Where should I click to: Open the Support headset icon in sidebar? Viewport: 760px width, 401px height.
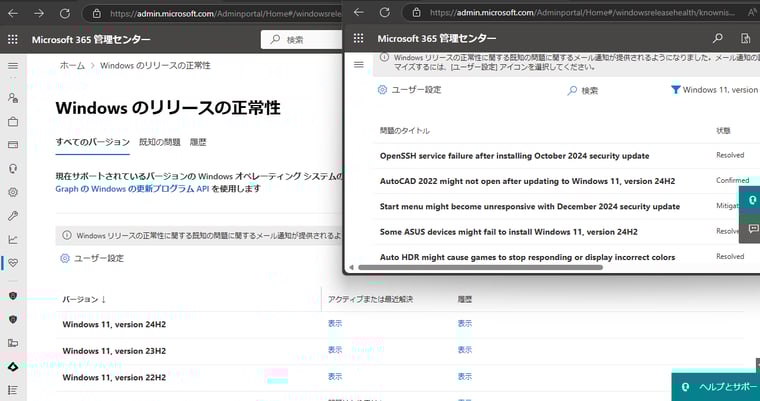point(13,169)
